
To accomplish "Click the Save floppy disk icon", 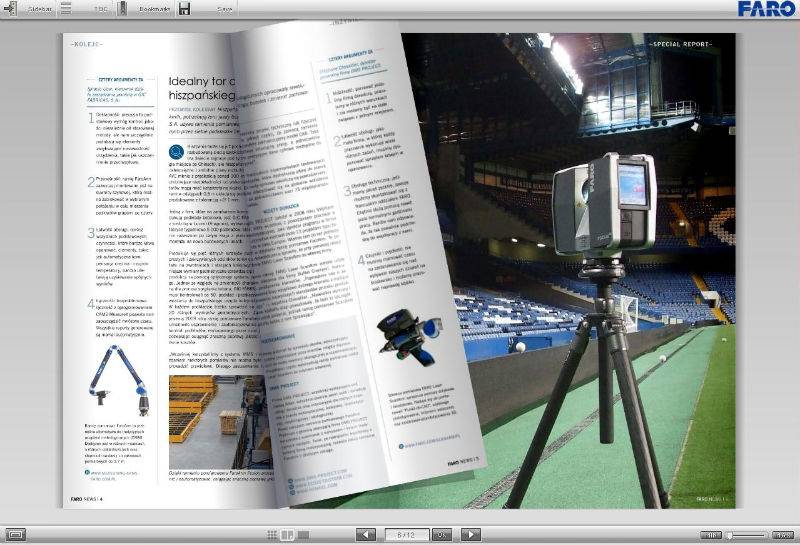I will [x=185, y=8].
